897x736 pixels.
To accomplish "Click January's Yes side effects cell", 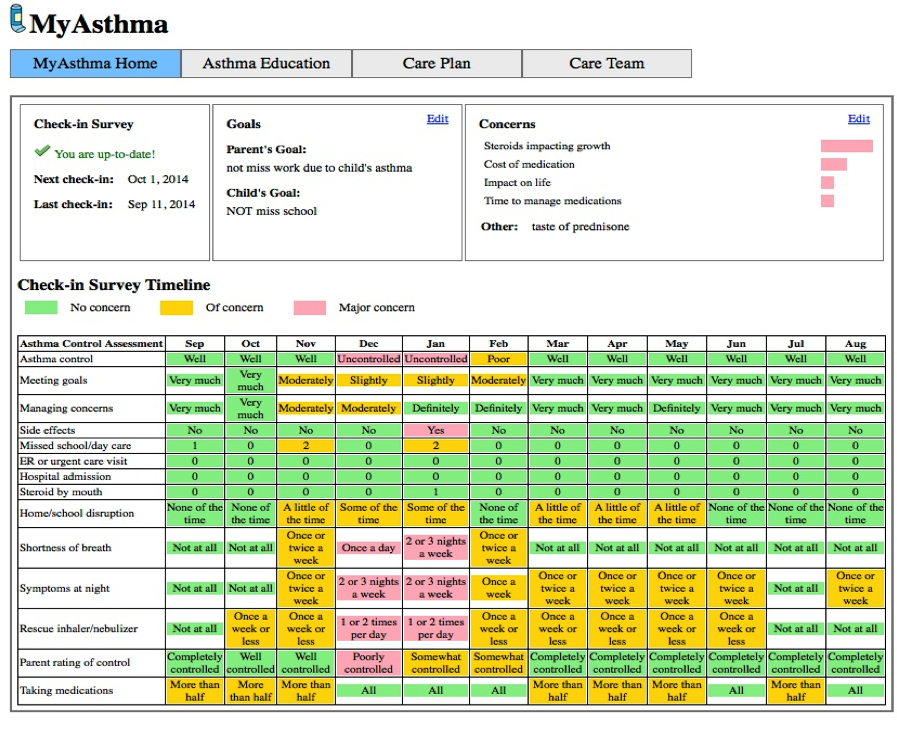I will [435, 430].
